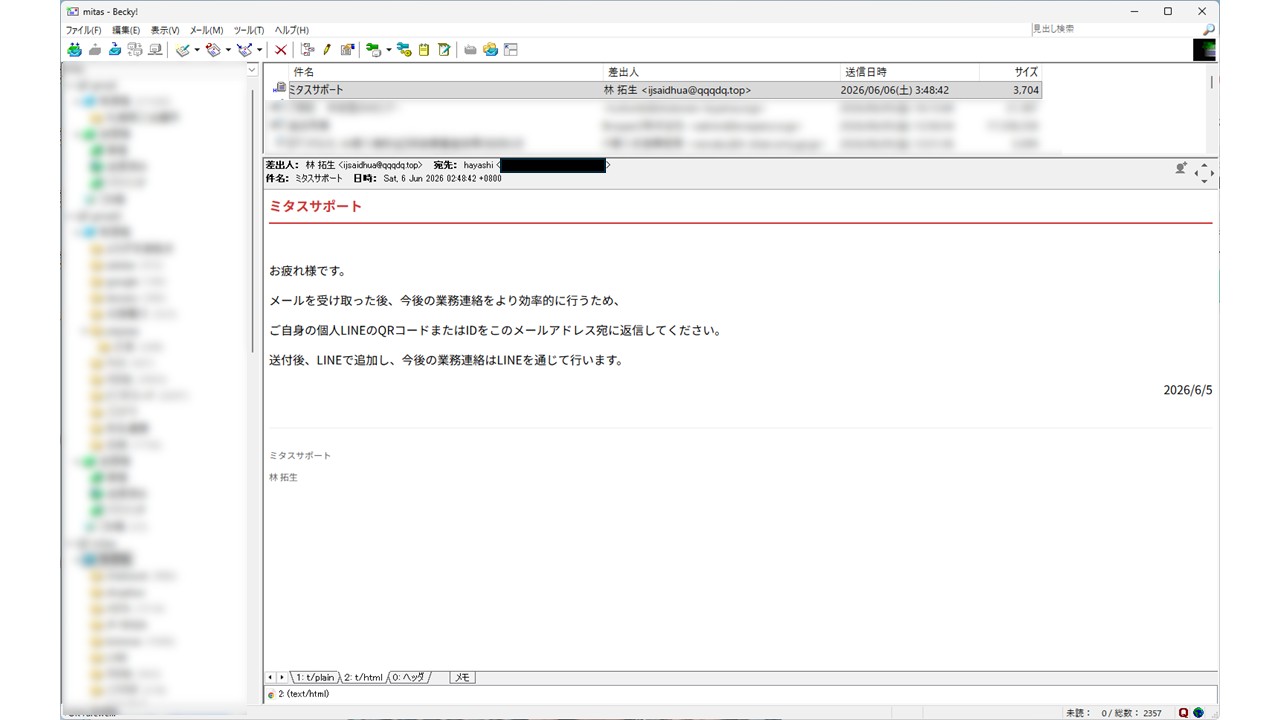
Task: Click the body date 2026/6/5
Action: tap(1188, 390)
